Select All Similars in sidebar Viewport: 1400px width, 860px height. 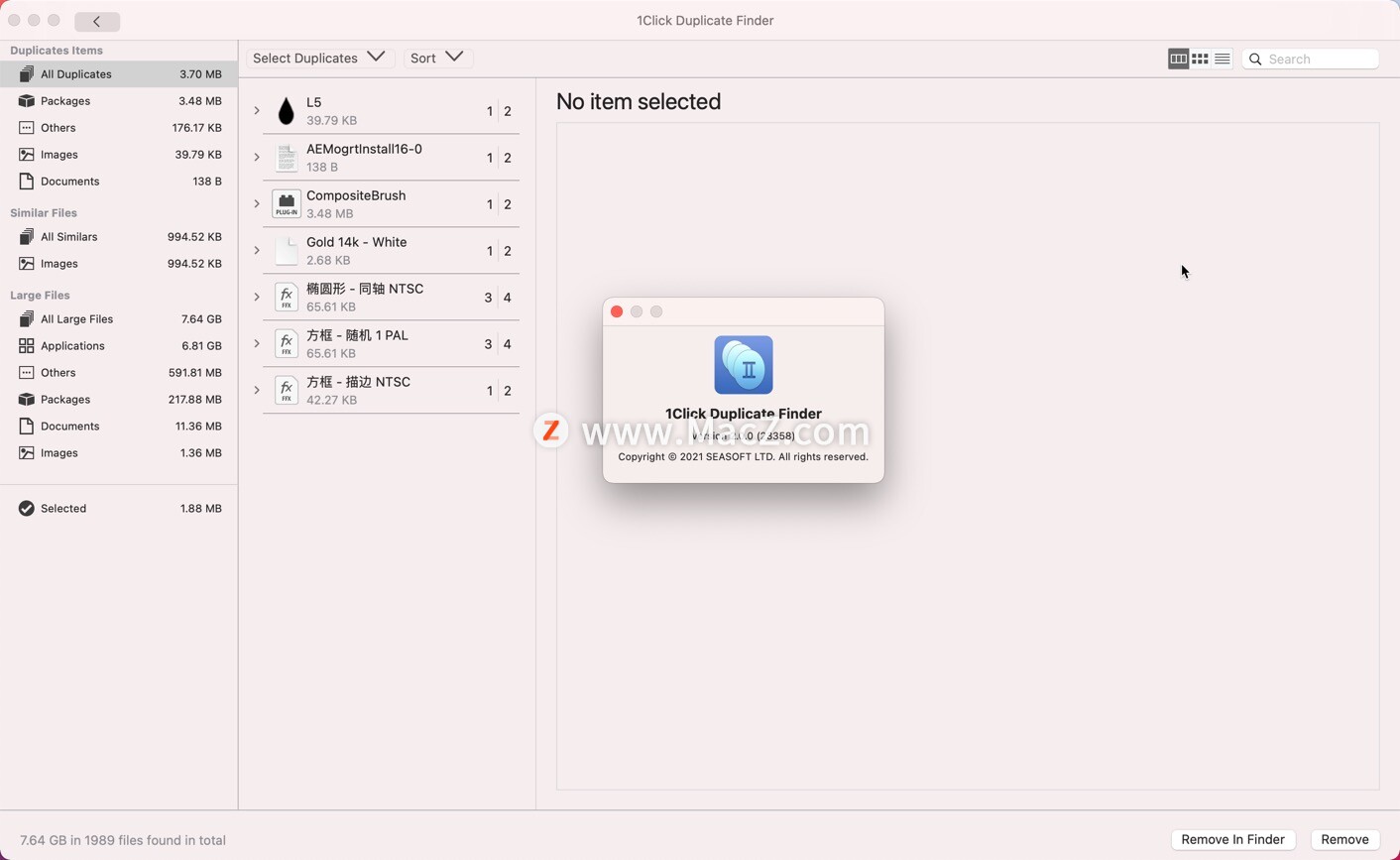click(x=119, y=237)
